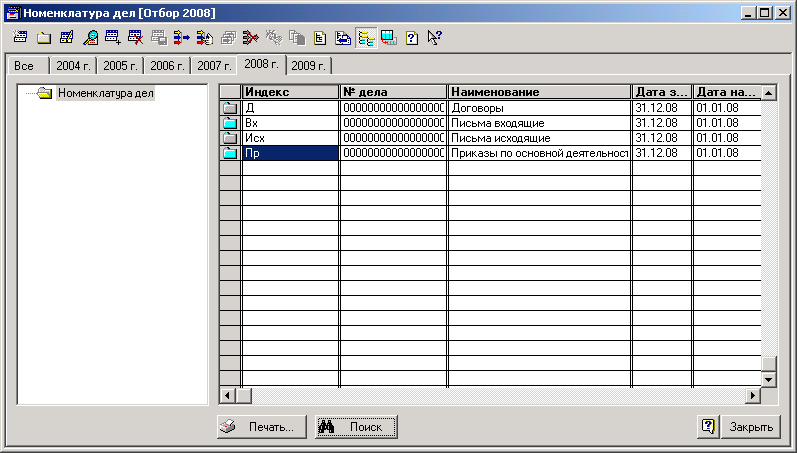Click the vertical scrollbar up arrow

pyautogui.click(x=769, y=93)
